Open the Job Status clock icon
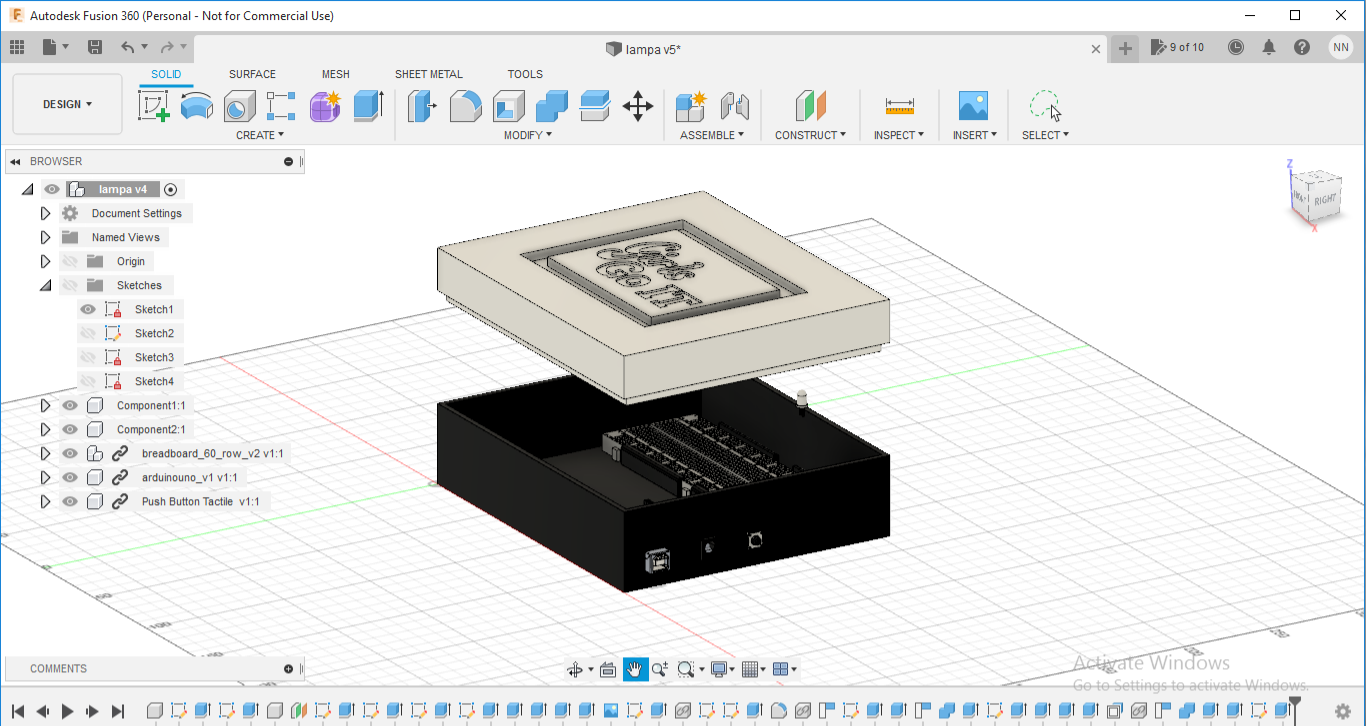Screen dimensions: 1366x726 (1236, 47)
